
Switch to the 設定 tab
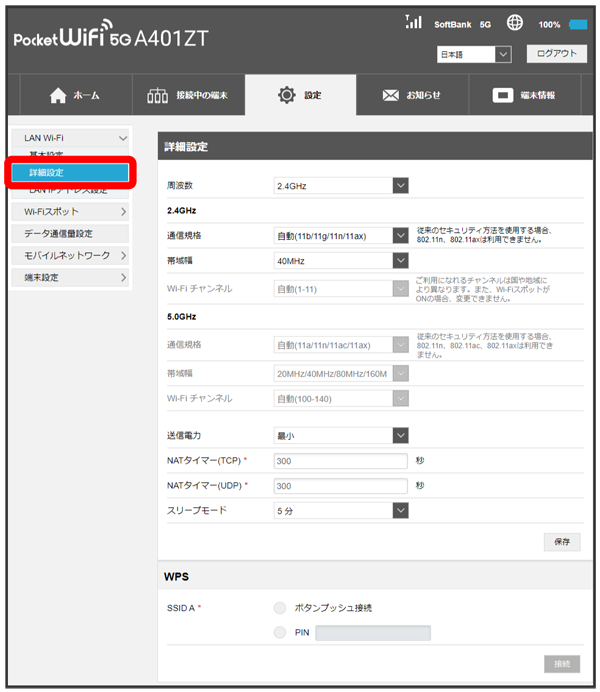300,96
